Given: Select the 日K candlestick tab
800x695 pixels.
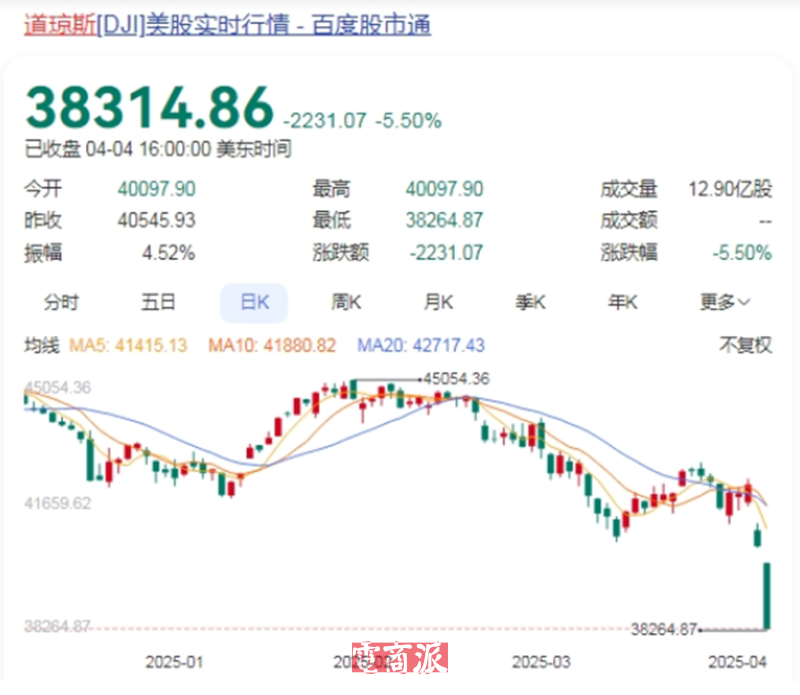Looking at the screenshot, I should pyautogui.click(x=253, y=302).
